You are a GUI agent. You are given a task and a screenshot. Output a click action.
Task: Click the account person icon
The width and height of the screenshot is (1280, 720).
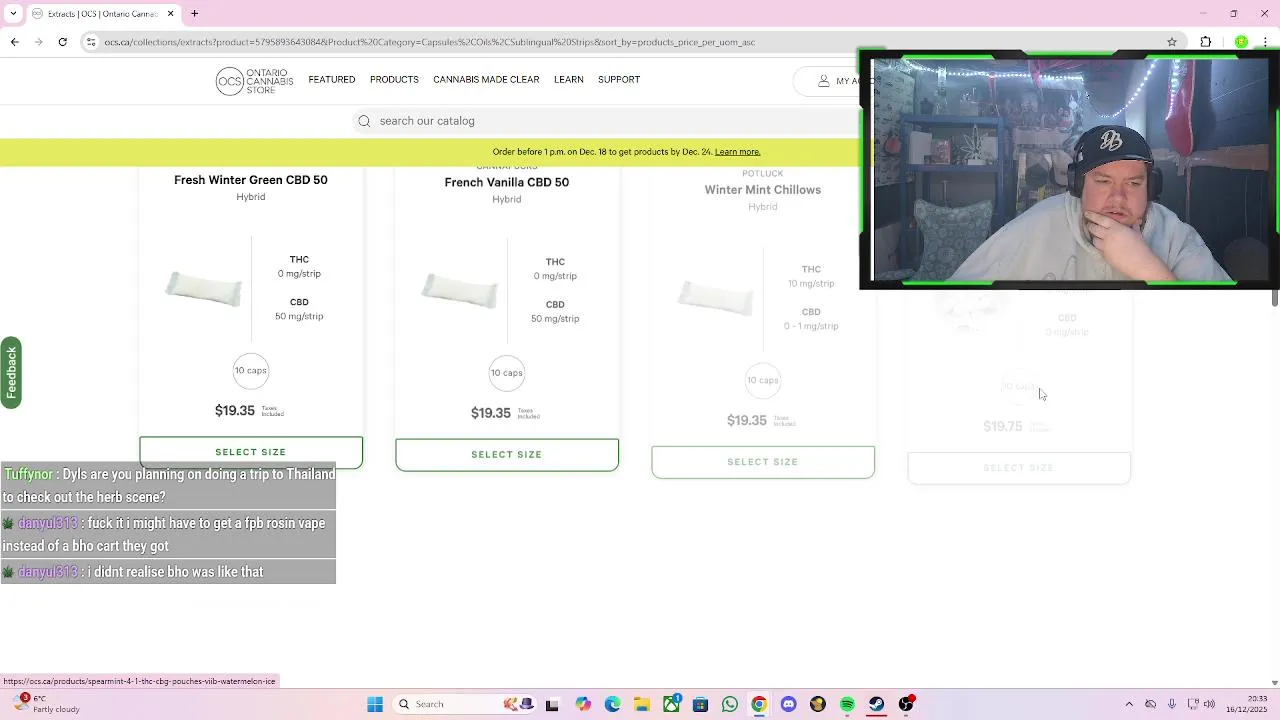(x=824, y=81)
